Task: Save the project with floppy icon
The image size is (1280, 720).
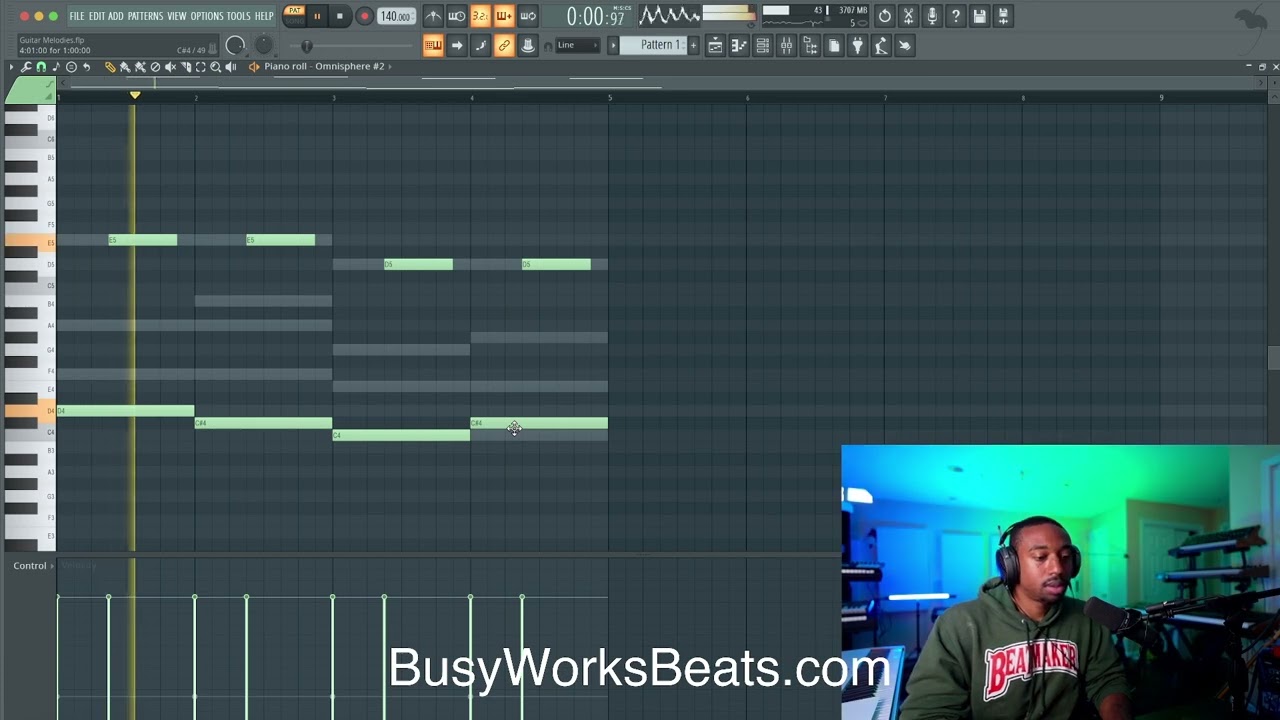Action: click(979, 16)
